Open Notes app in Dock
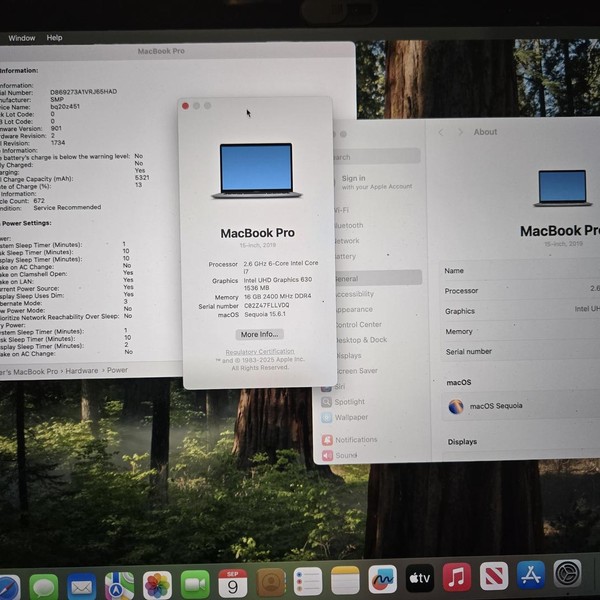The width and height of the screenshot is (600, 600). tap(345, 580)
